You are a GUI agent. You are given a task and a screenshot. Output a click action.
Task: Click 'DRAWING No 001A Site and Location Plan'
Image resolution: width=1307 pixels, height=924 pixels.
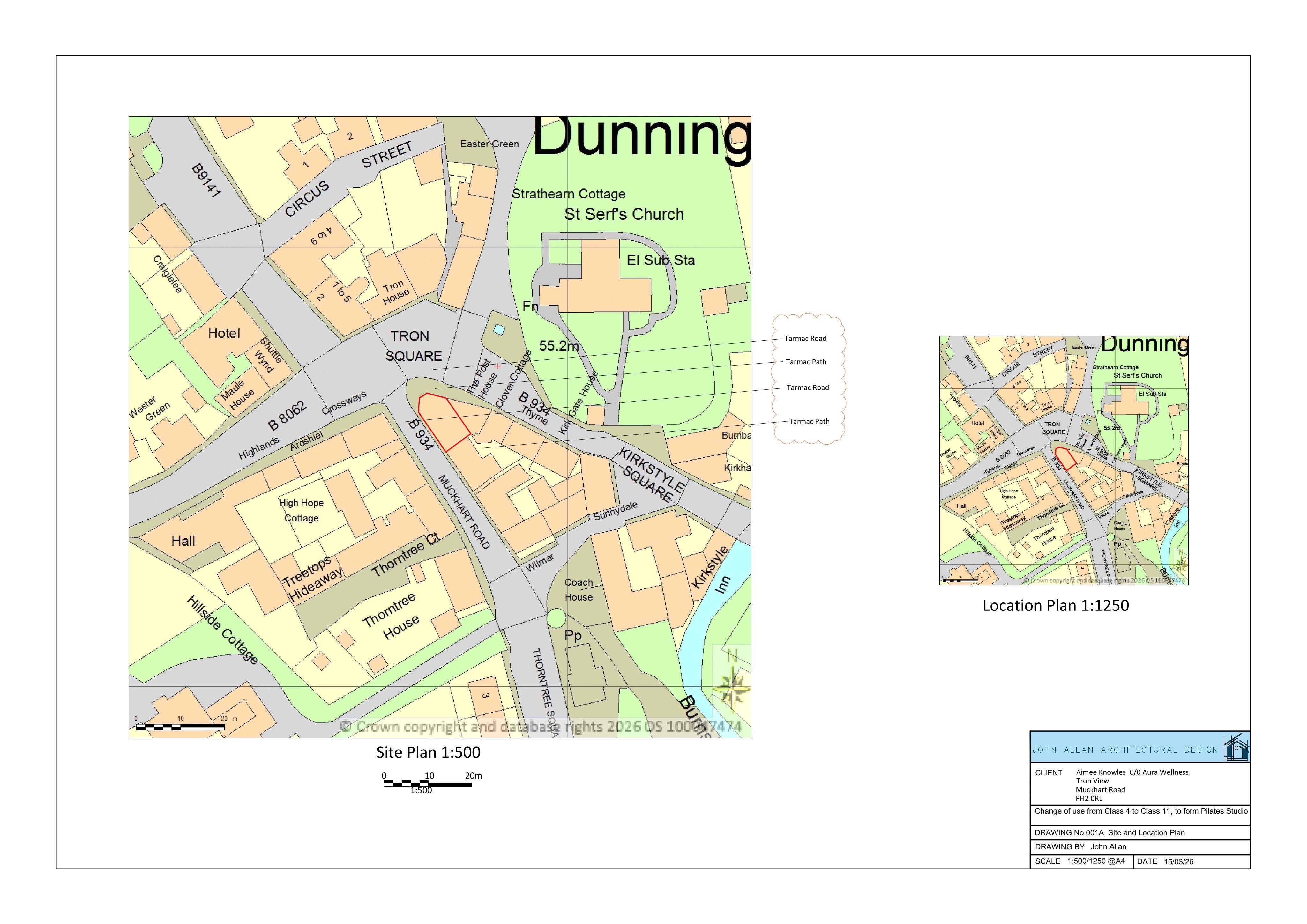(x=1109, y=832)
